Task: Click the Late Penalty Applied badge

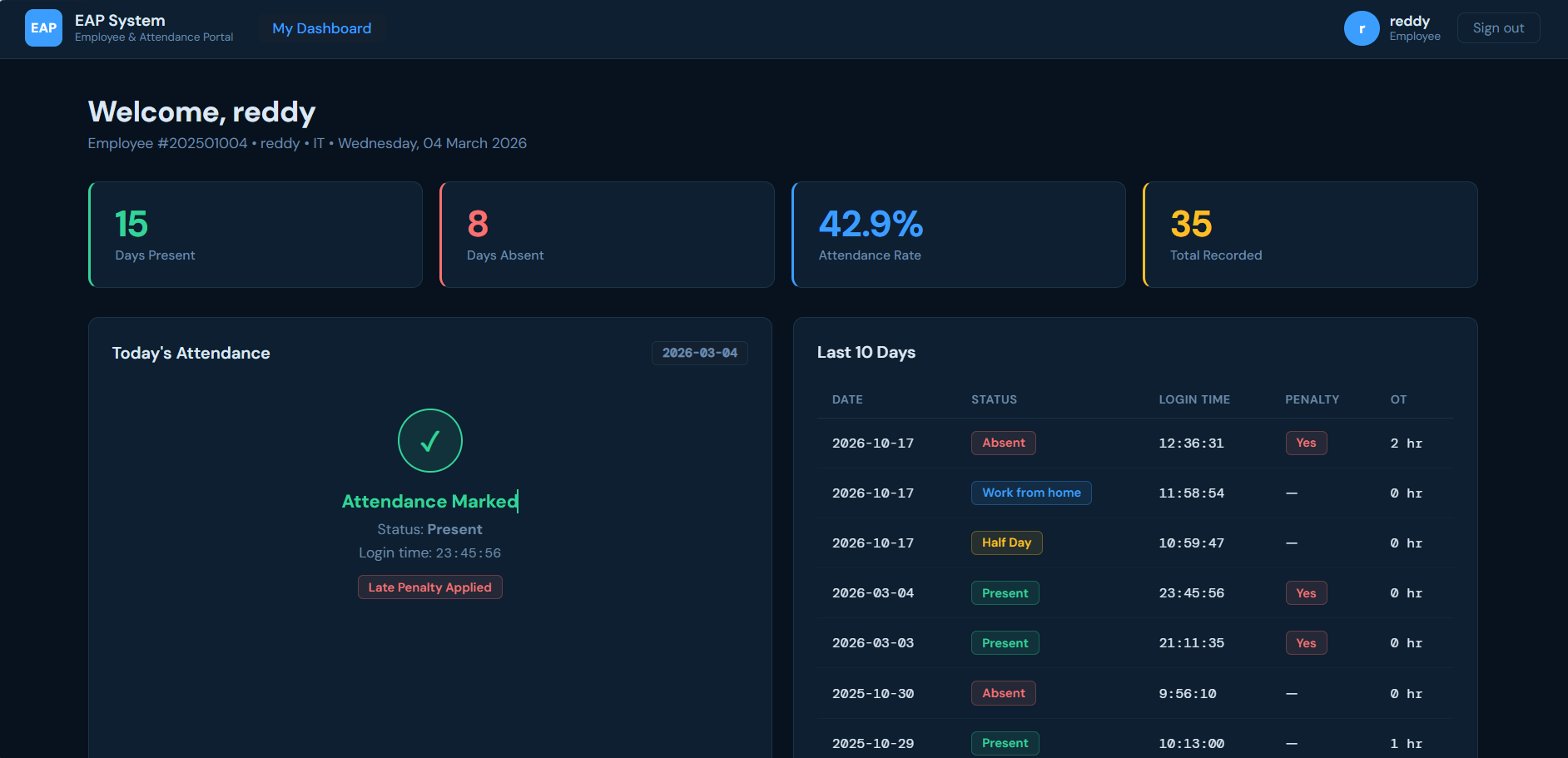Action: point(429,587)
